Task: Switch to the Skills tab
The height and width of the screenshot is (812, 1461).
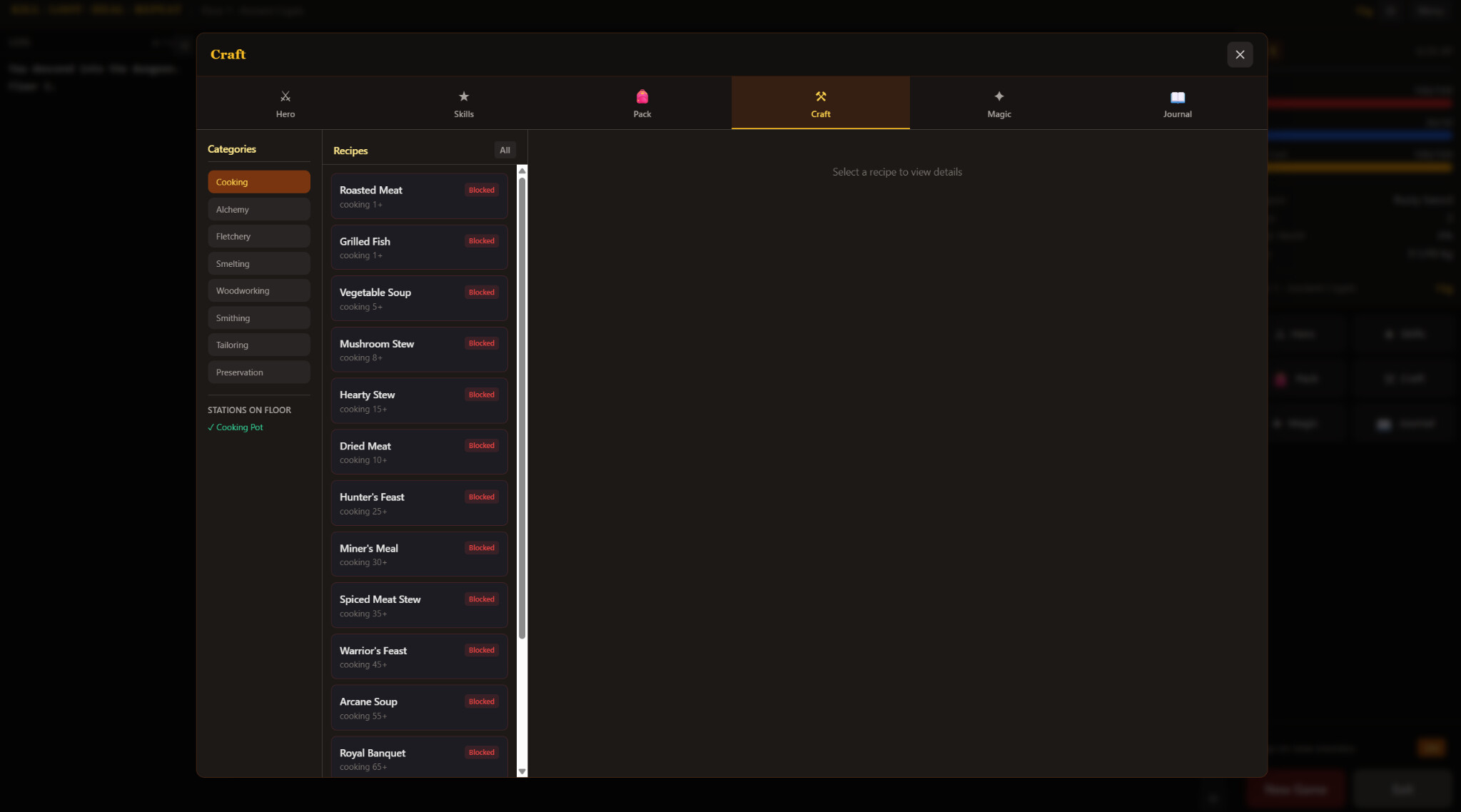Action: point(464,103)
